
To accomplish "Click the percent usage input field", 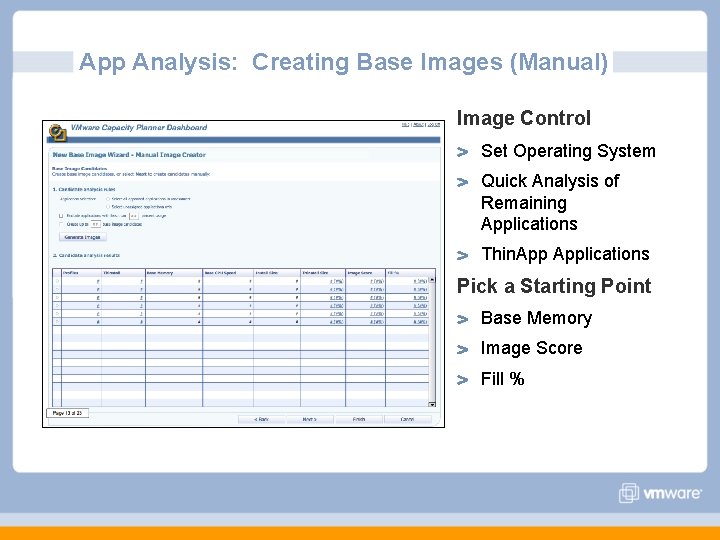I will (134, 215).
